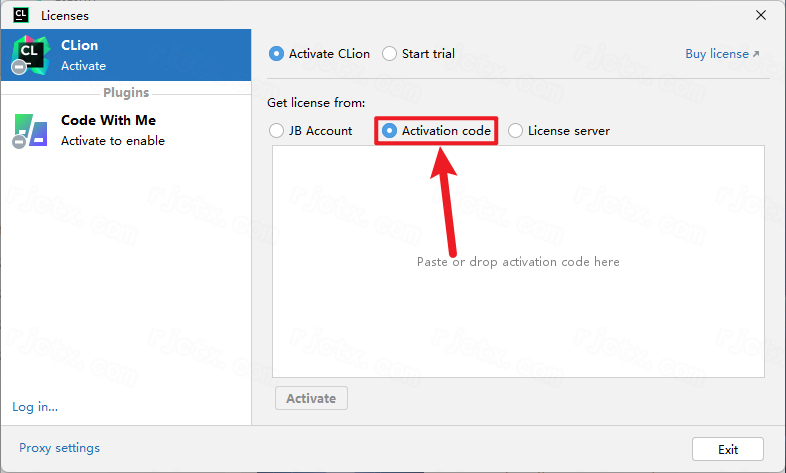The width and height of the screenshot is (786, 473).
Task: Click the Code With Me plugin icon
Action: (x=31, y=131)
